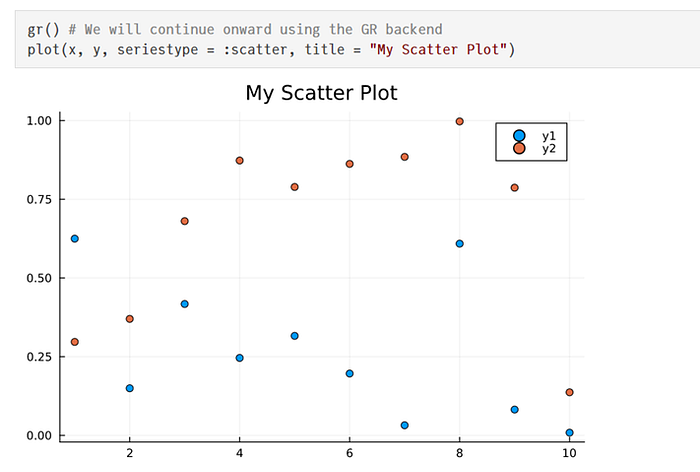Select the orange point at x 1
Screen dimensions: 700x472
click(75, 342)
